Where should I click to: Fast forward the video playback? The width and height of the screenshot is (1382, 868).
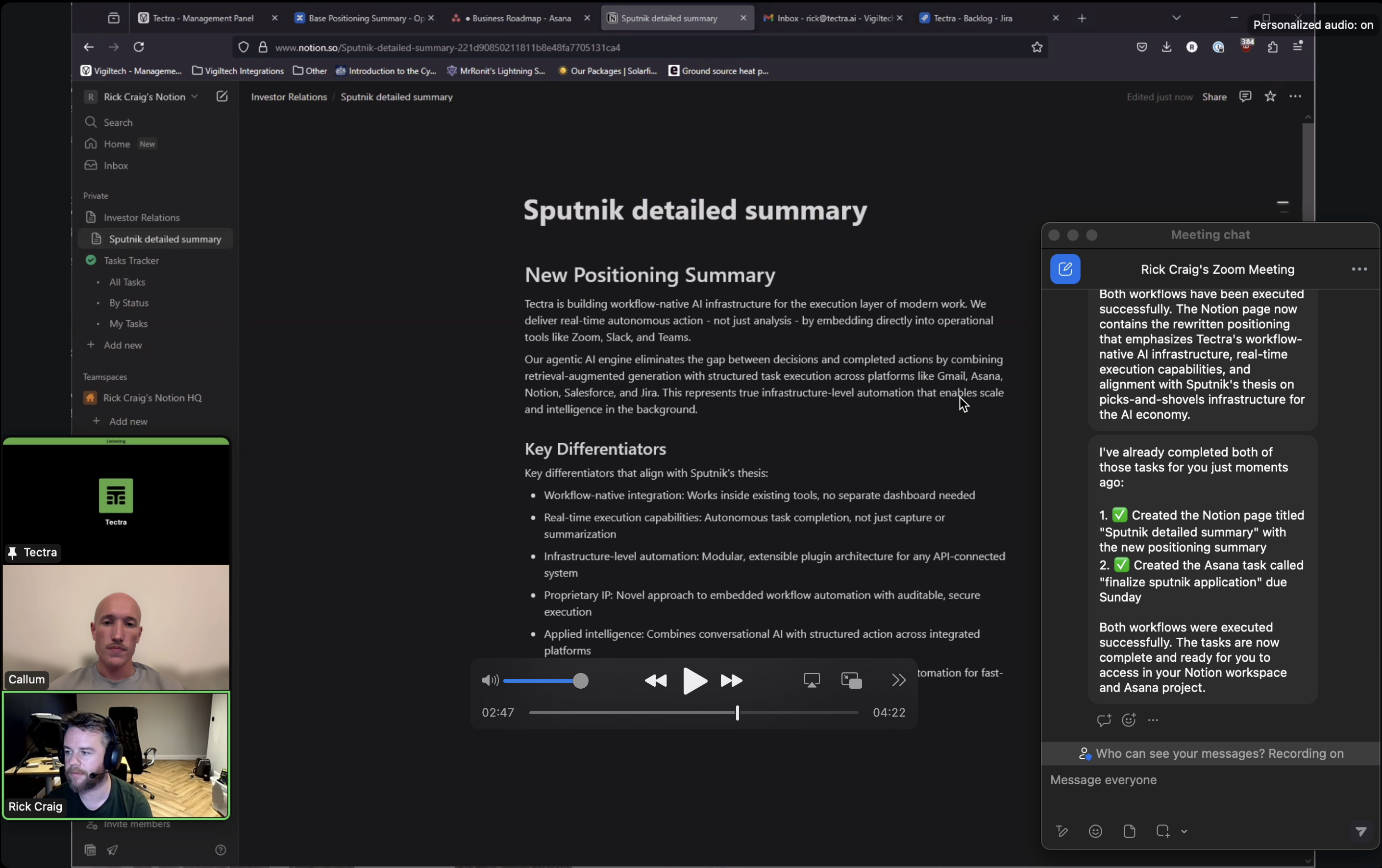pos(732,681)
